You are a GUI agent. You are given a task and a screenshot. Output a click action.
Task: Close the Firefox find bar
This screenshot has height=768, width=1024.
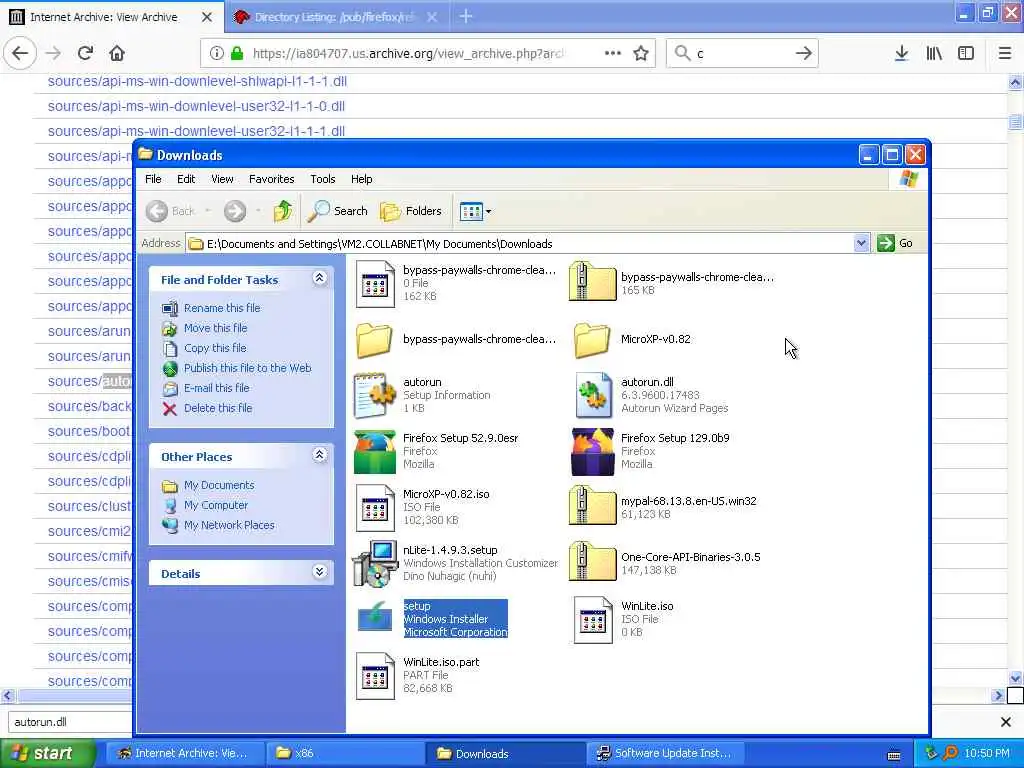1006,722
